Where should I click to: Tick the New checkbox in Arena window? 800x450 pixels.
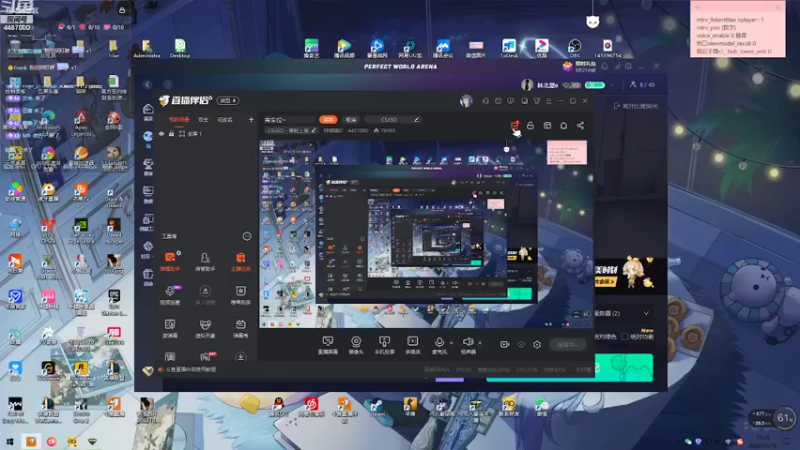[x=625, y=337]
